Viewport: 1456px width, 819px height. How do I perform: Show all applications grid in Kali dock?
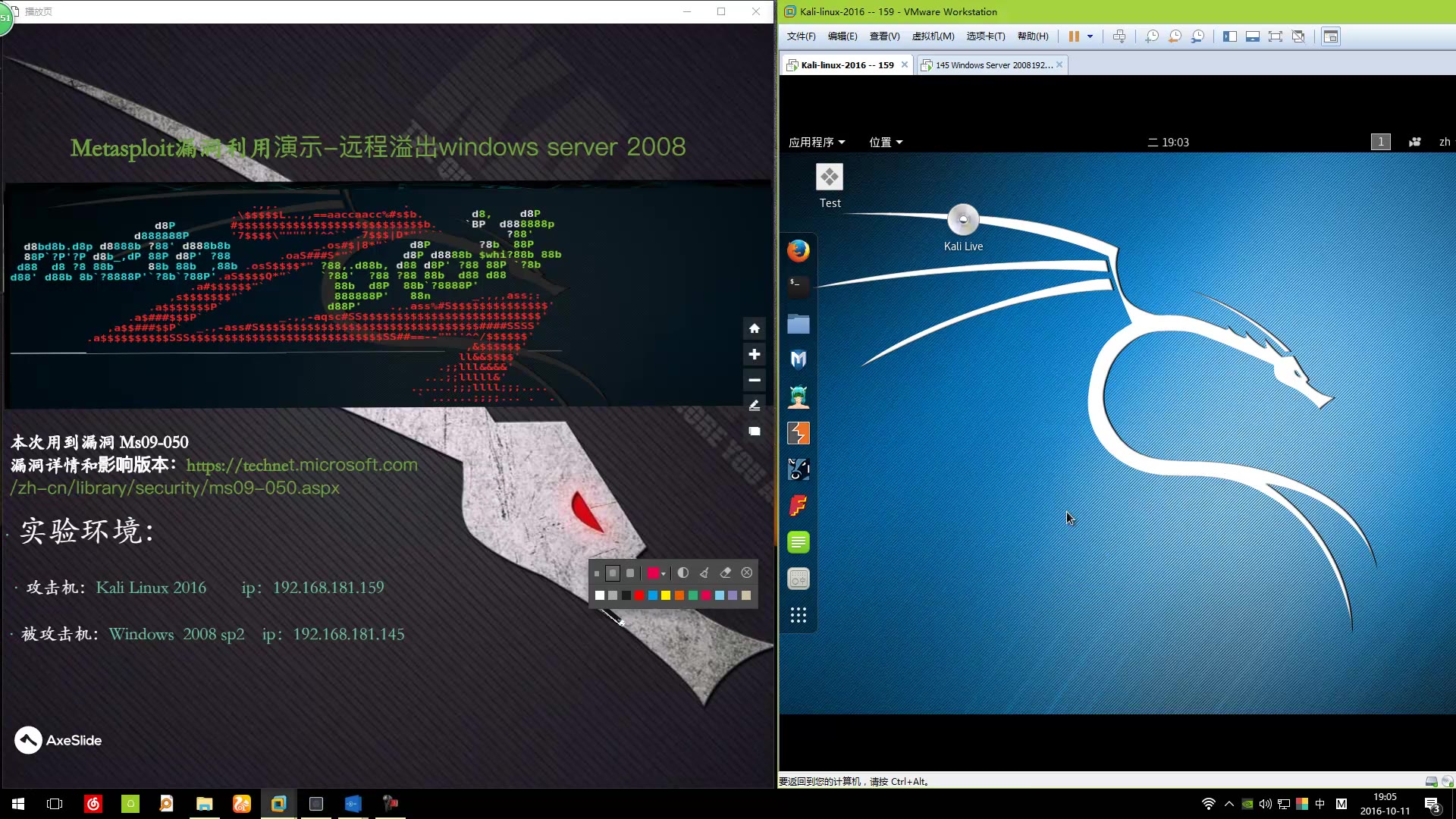coord(798,615)
